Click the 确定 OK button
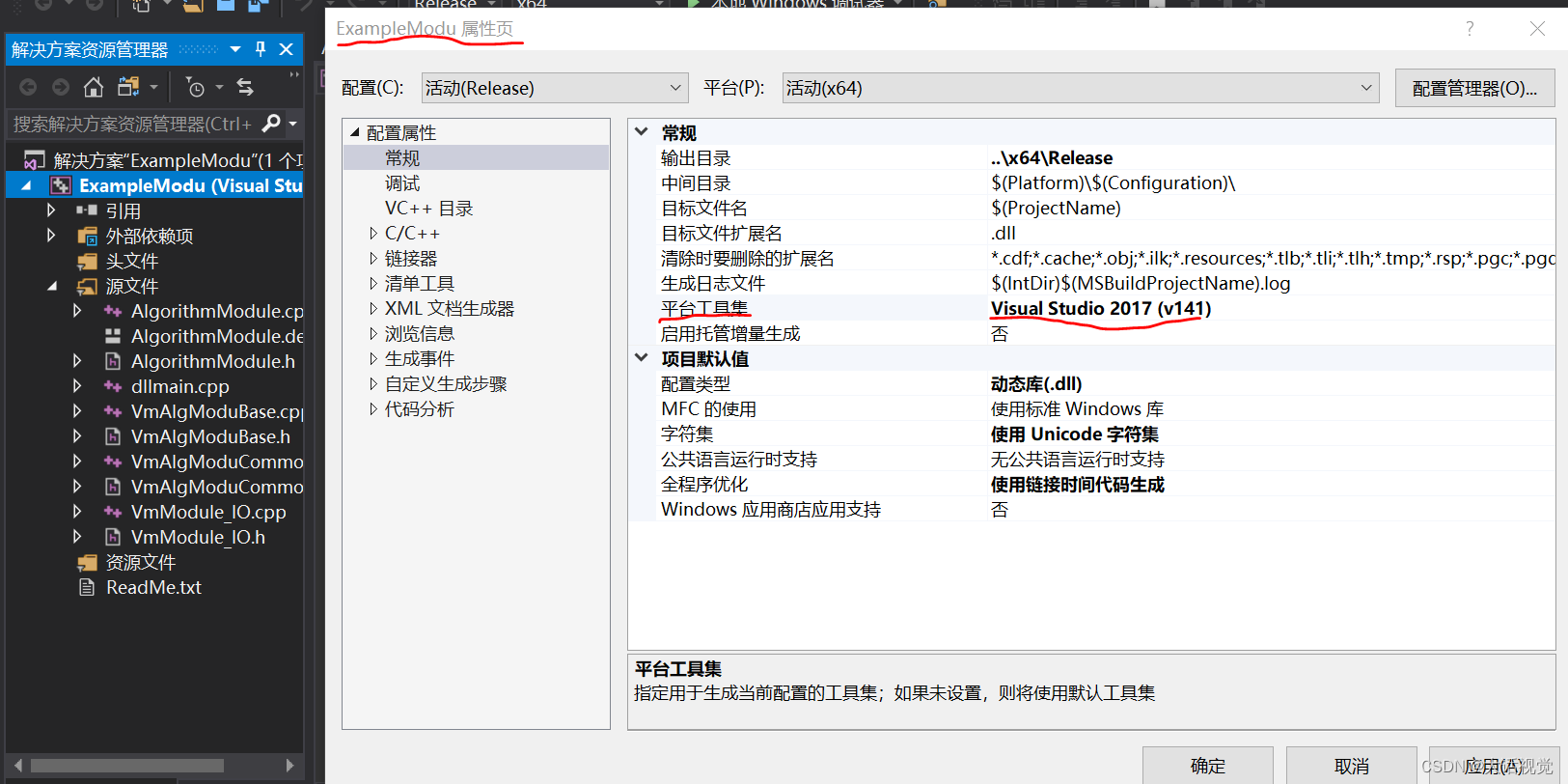The image size is (1568, 784). pos(1208,766)
